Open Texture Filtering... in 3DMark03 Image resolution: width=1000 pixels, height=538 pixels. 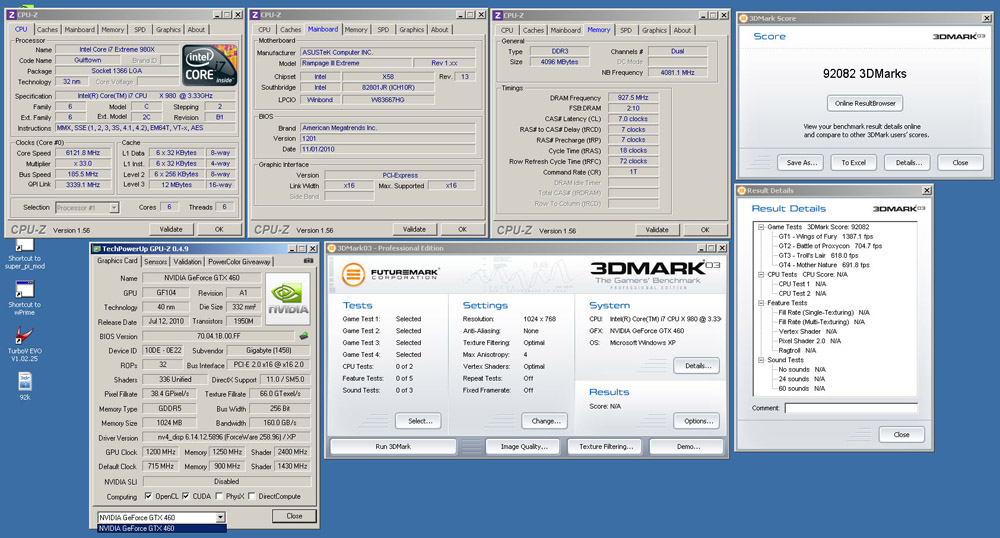(606, 447)
